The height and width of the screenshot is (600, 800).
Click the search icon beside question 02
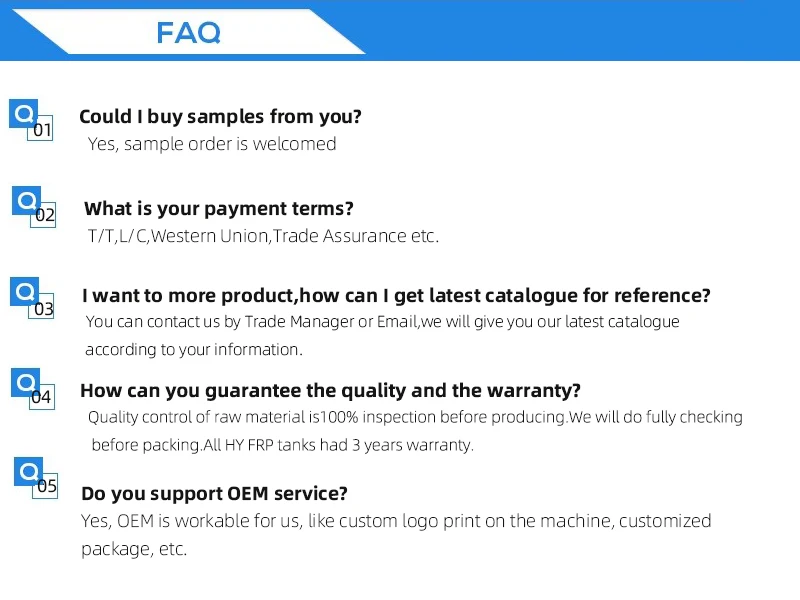click(26, 200)
